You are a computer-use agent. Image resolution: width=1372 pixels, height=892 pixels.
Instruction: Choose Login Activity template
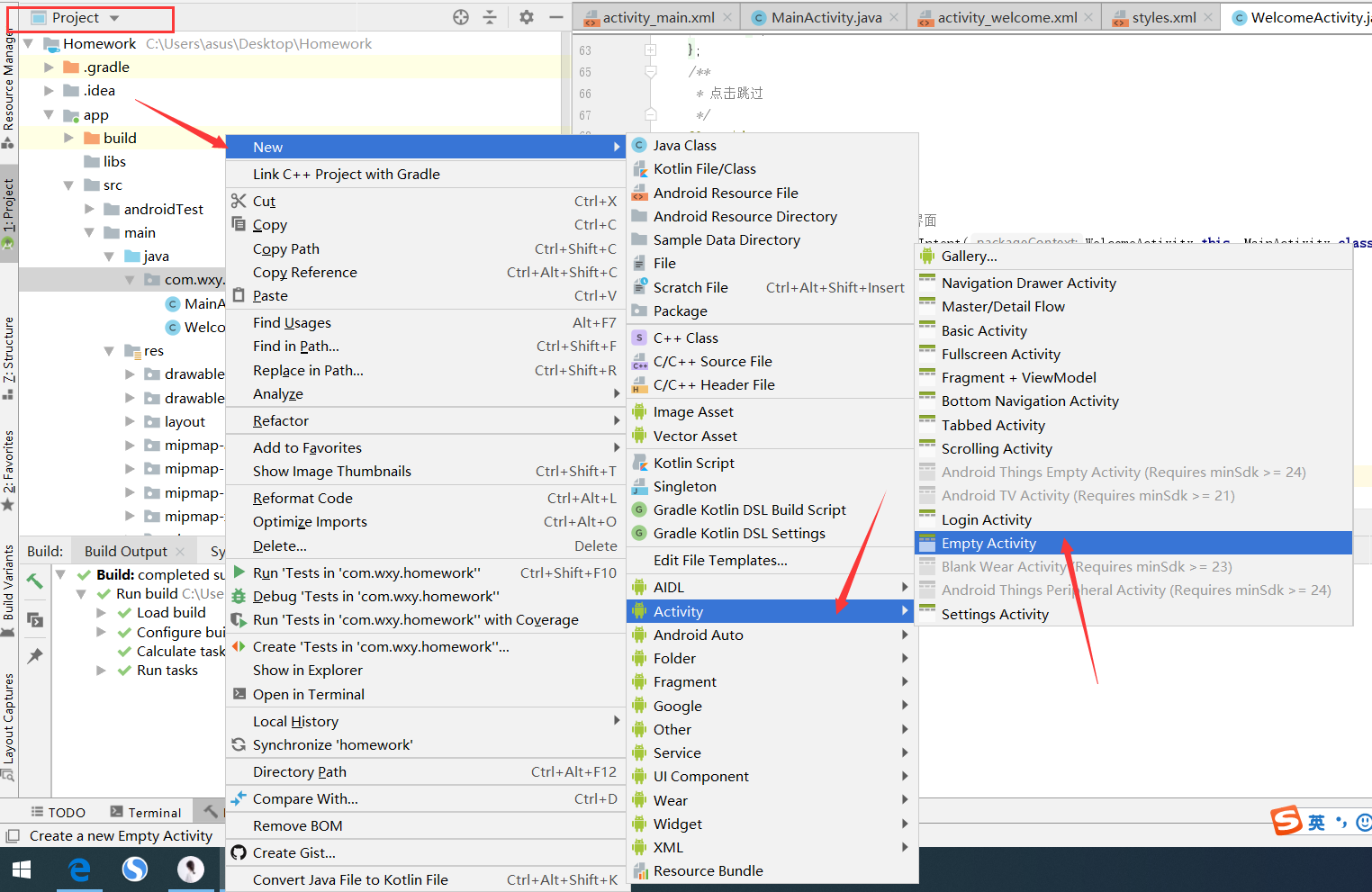pos(1133,519)
